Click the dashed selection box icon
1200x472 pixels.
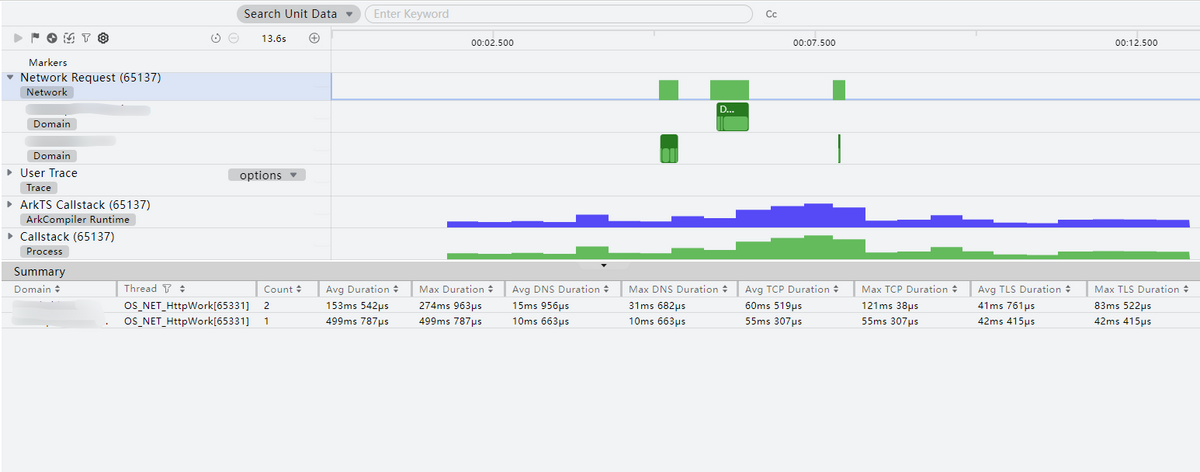[68, 38]
